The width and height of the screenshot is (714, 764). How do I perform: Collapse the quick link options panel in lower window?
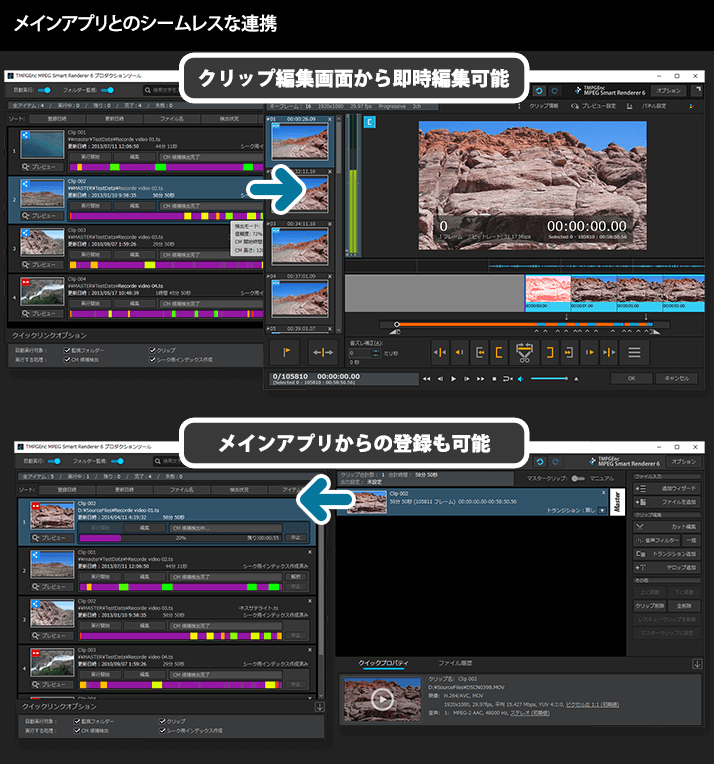320,707
